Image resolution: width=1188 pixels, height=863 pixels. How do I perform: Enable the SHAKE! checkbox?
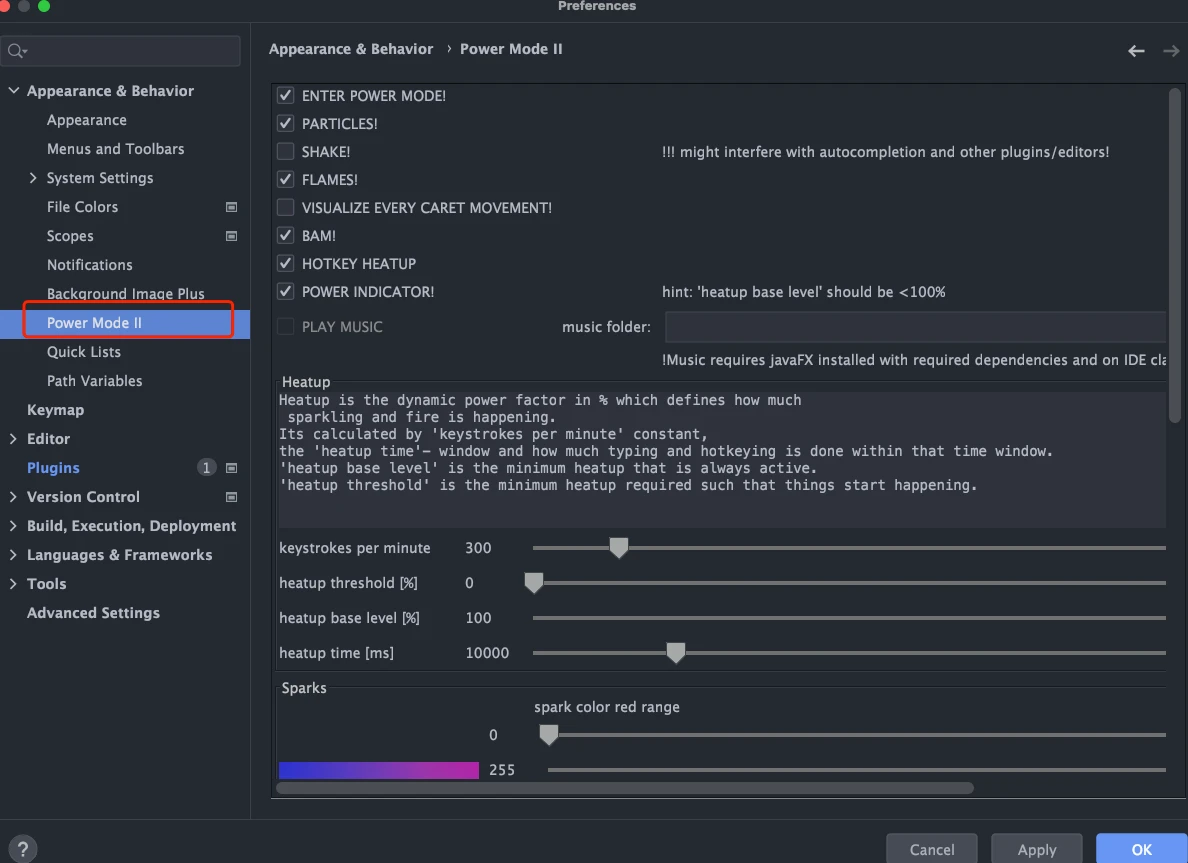pos(286,152)
